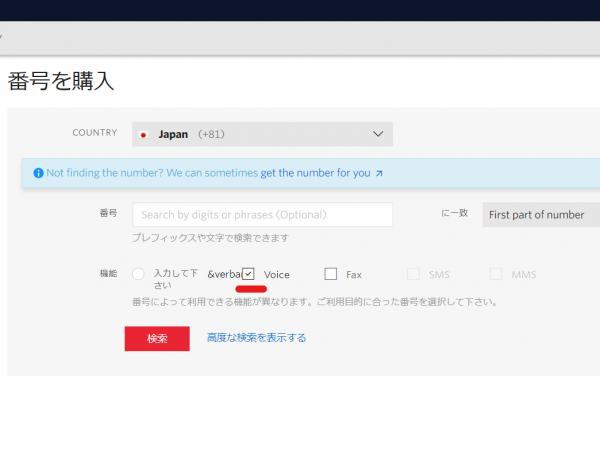
Task: Click the external link arrow icon in banner
Action: pyautogui.click(x=379, y=173)
